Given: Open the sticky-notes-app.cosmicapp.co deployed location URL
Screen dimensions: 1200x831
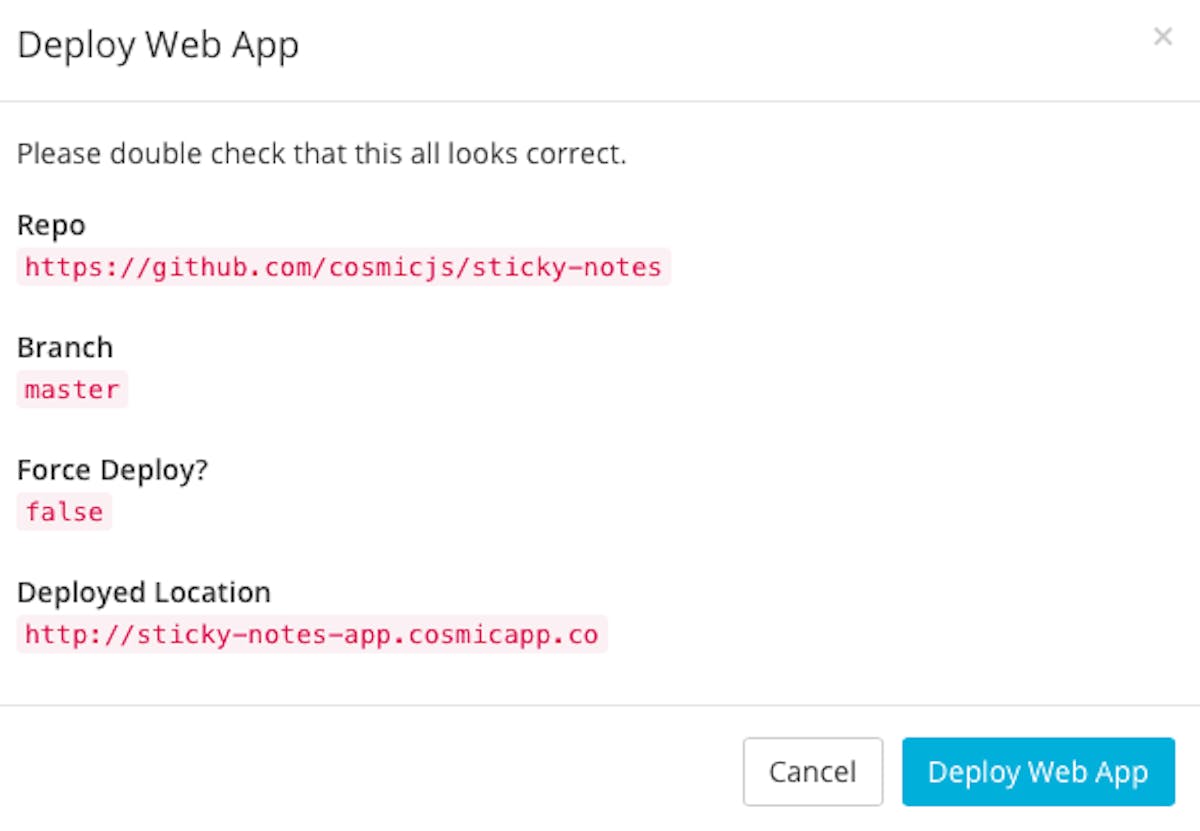Looking at the screenshot, I should (x=311, y=634).
